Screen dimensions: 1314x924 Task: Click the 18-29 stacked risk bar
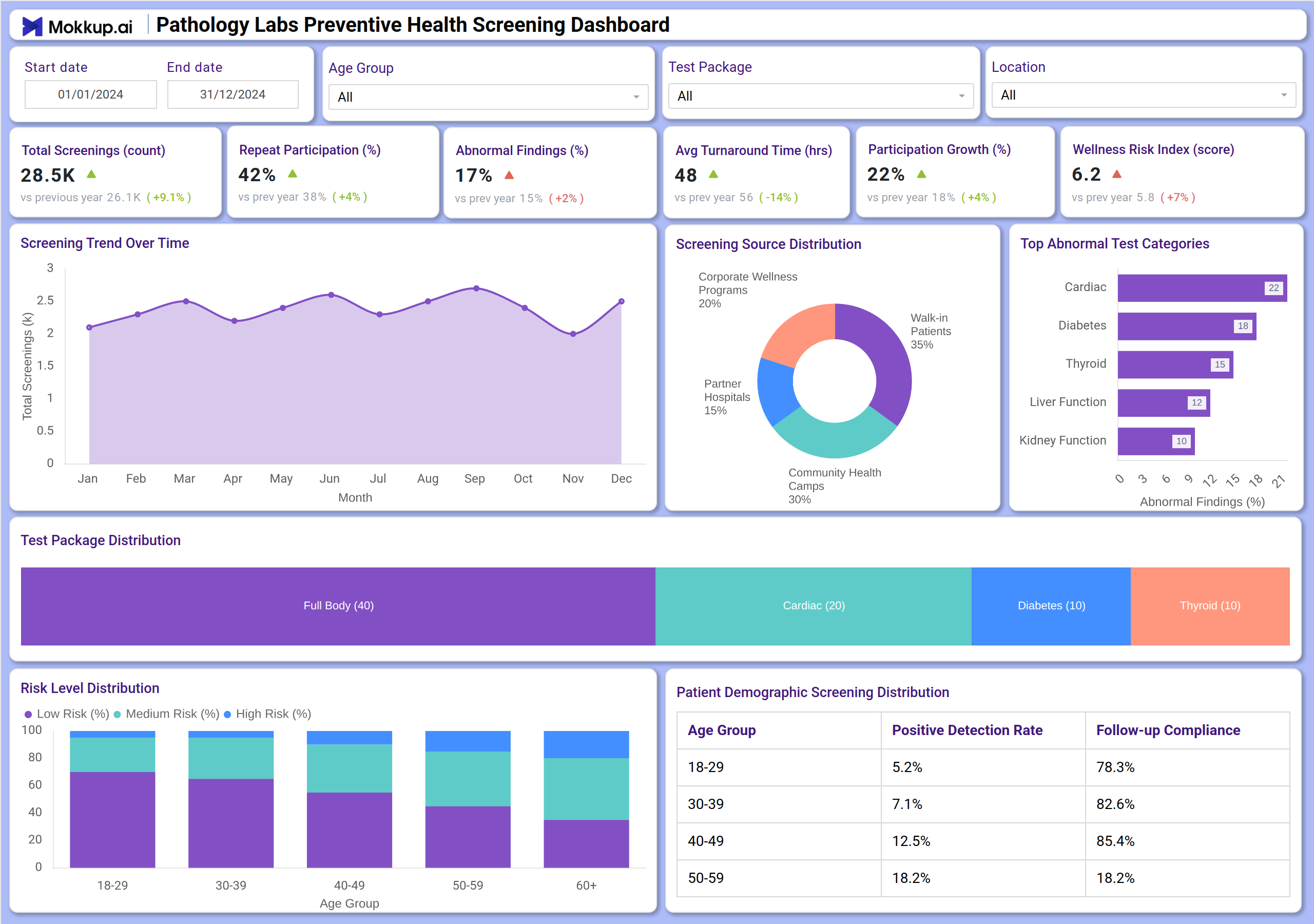[x=112, y=799]
